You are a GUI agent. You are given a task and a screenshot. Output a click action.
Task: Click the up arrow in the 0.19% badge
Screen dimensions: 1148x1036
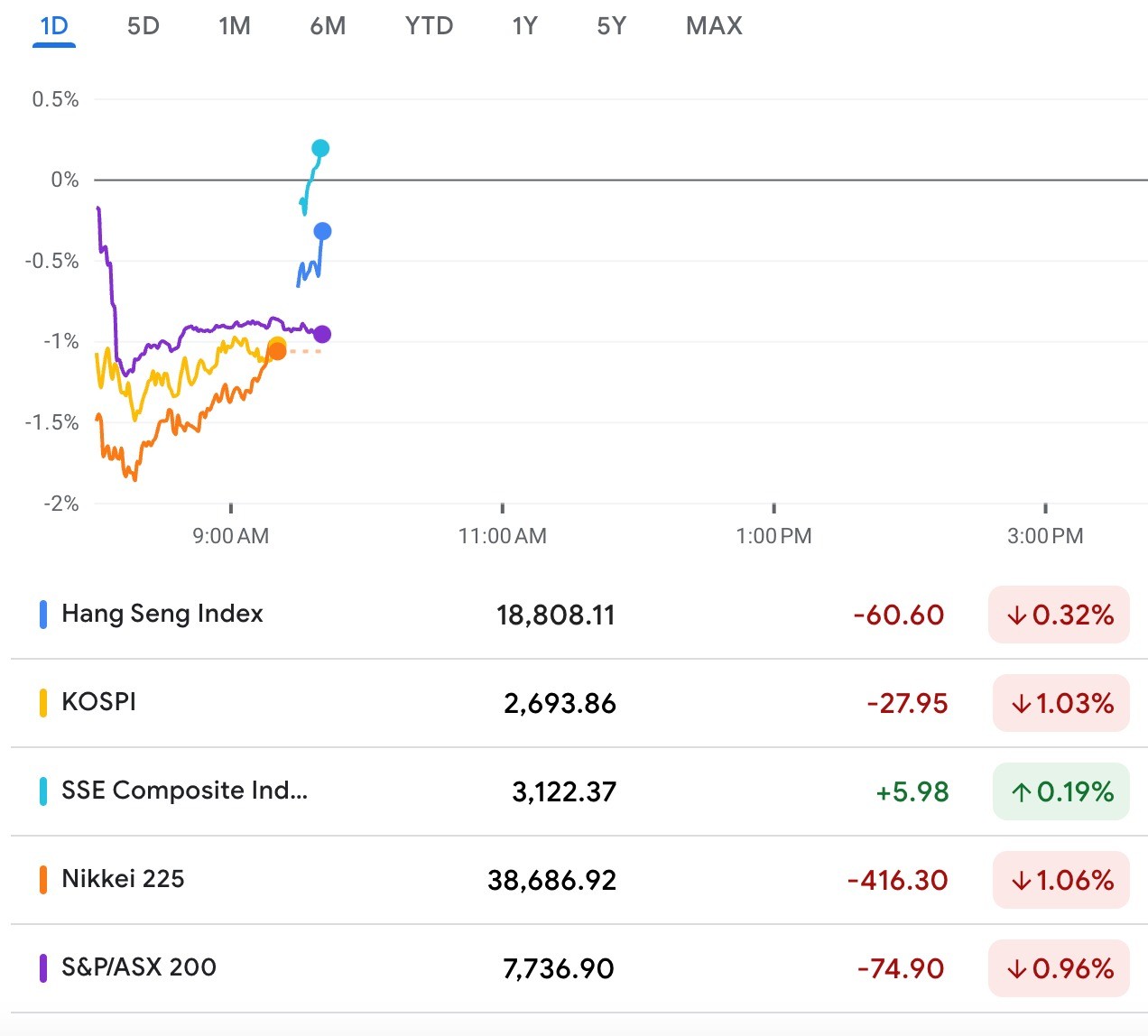click(x=1022, y=792)
